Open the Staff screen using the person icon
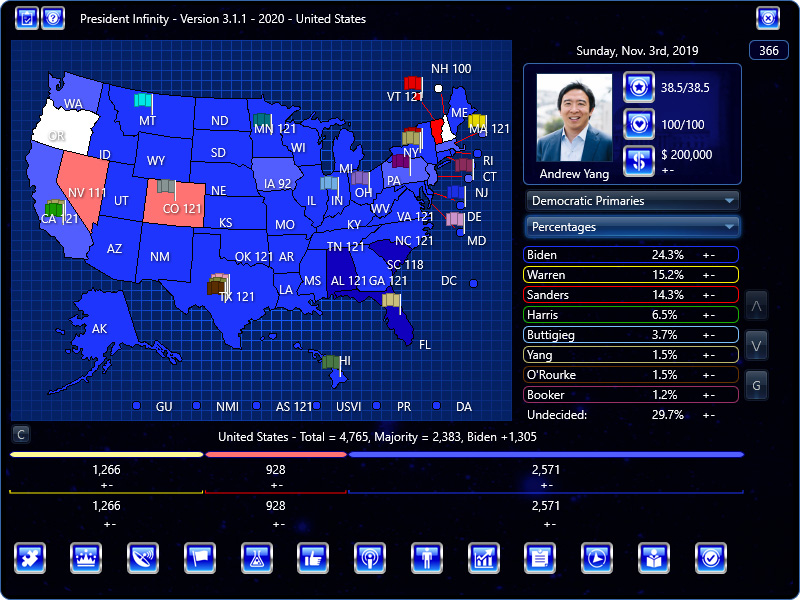The width and height of the screenshot is (800, 600). tap(428, 559)
